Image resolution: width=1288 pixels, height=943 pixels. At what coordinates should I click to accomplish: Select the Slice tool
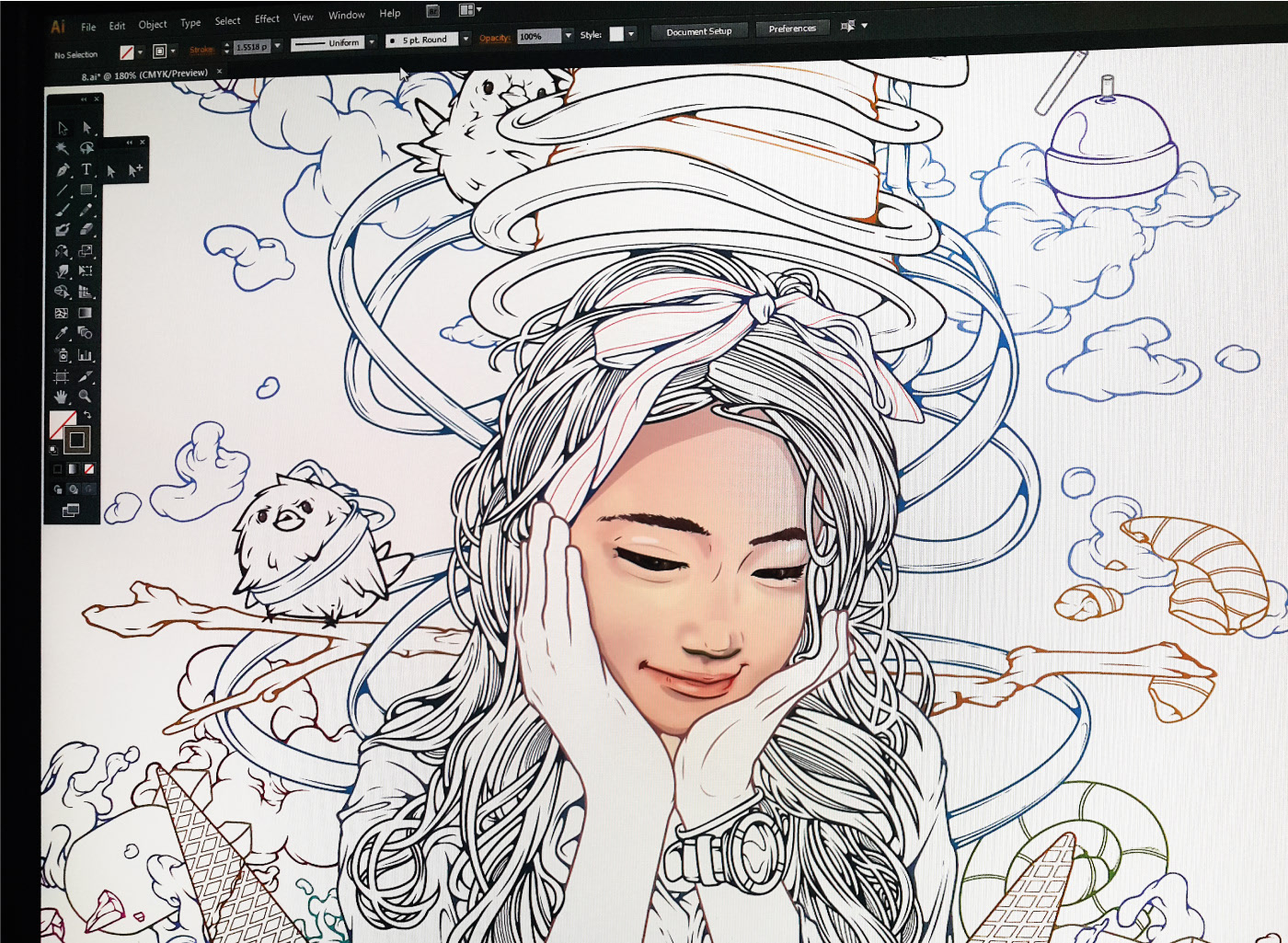pyautogui.click(x=86, y=376)
